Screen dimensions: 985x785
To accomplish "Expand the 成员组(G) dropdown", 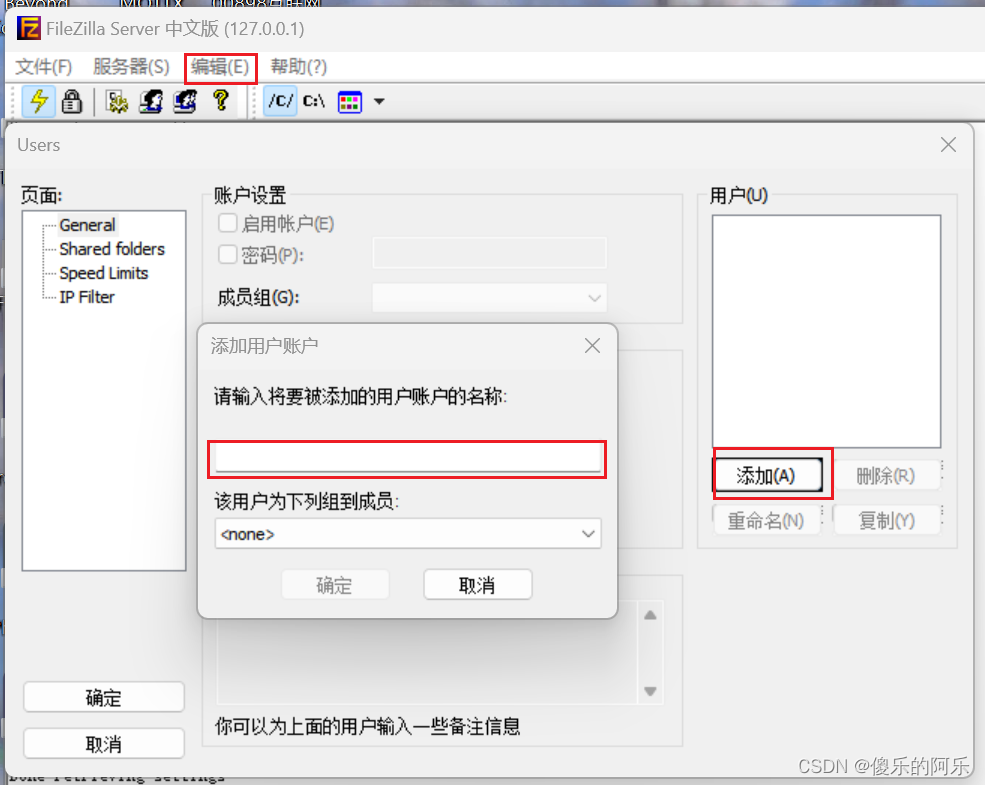I will [490, 298].
